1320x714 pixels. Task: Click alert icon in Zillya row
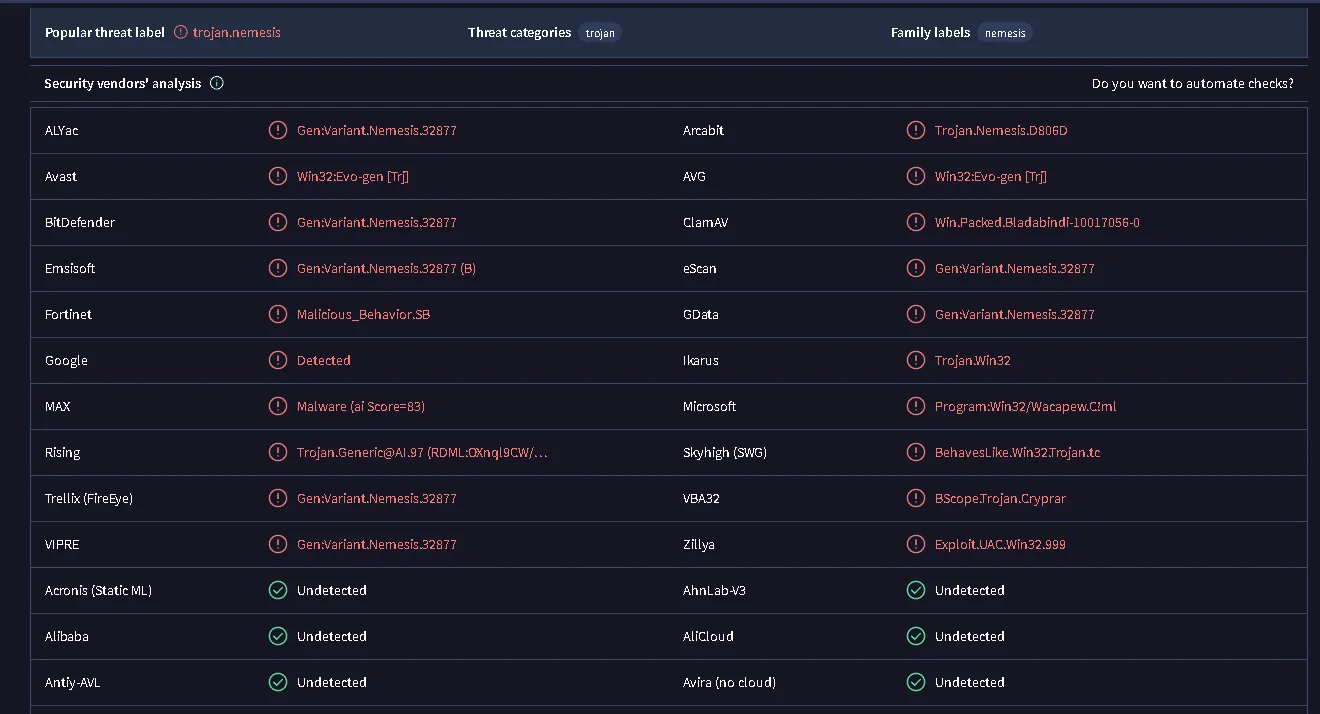916,544
